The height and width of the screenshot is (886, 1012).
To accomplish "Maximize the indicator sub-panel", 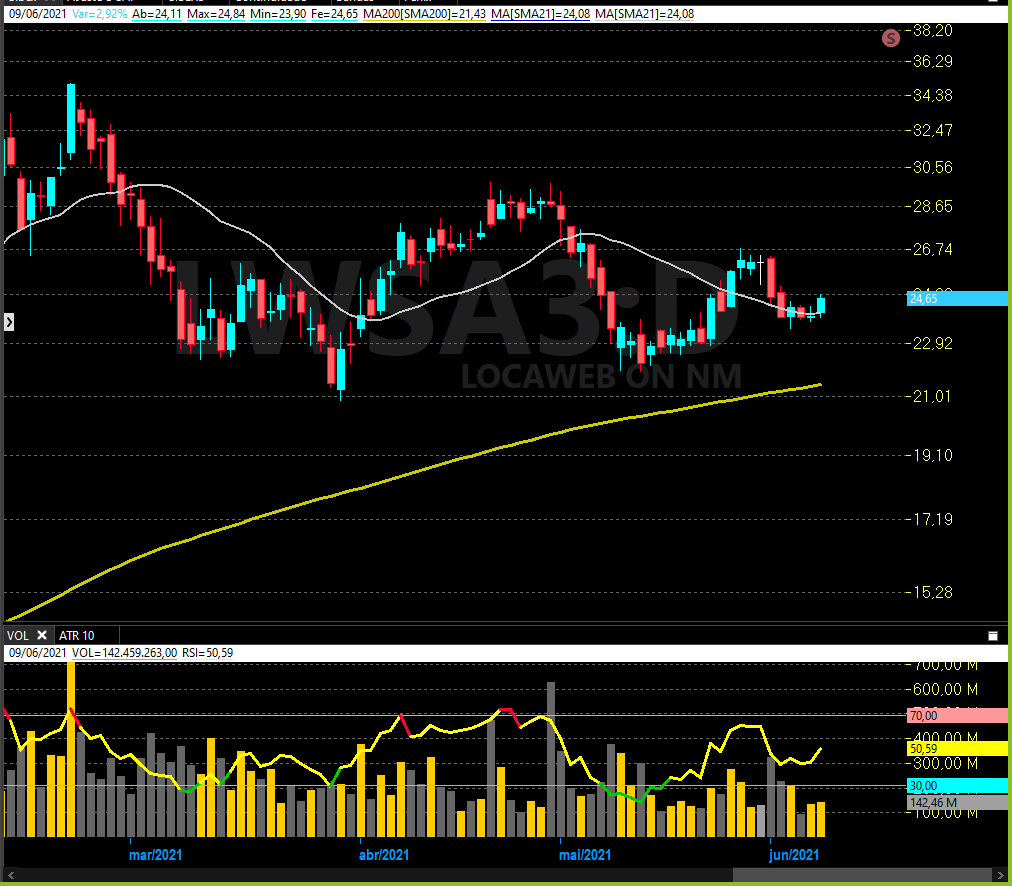I will [992, 635].
